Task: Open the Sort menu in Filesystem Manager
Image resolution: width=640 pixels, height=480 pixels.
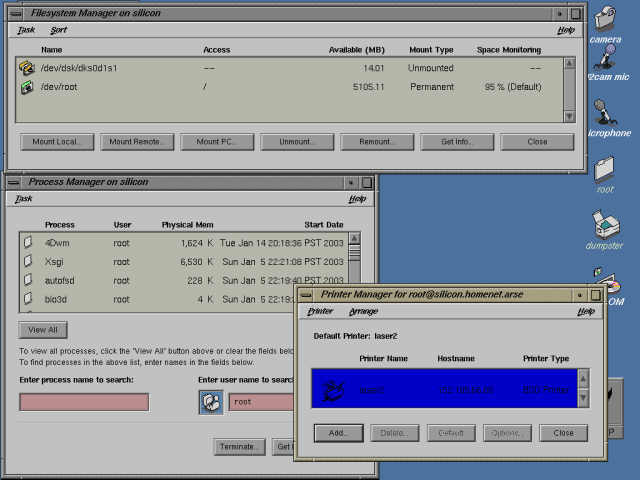Action: [59, 30]
